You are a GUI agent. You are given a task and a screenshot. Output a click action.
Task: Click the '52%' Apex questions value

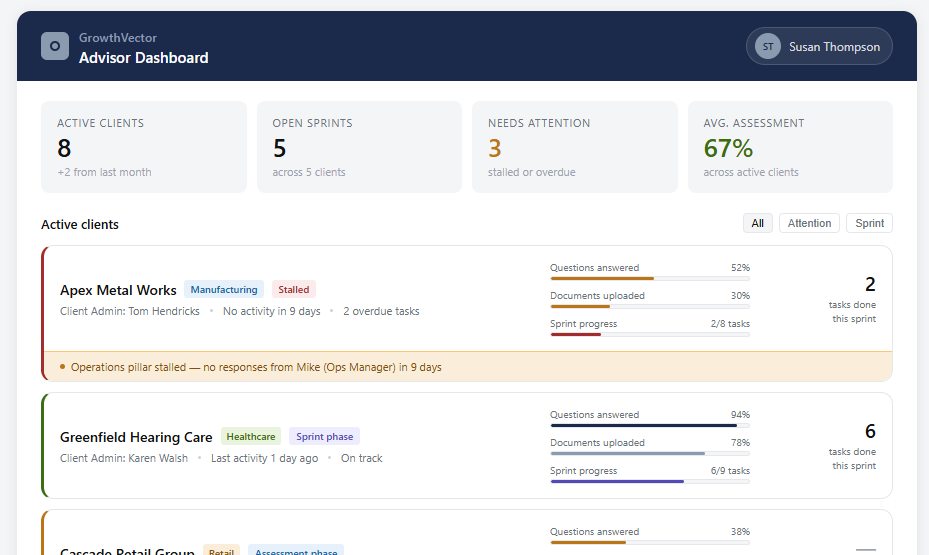(740, 268)
